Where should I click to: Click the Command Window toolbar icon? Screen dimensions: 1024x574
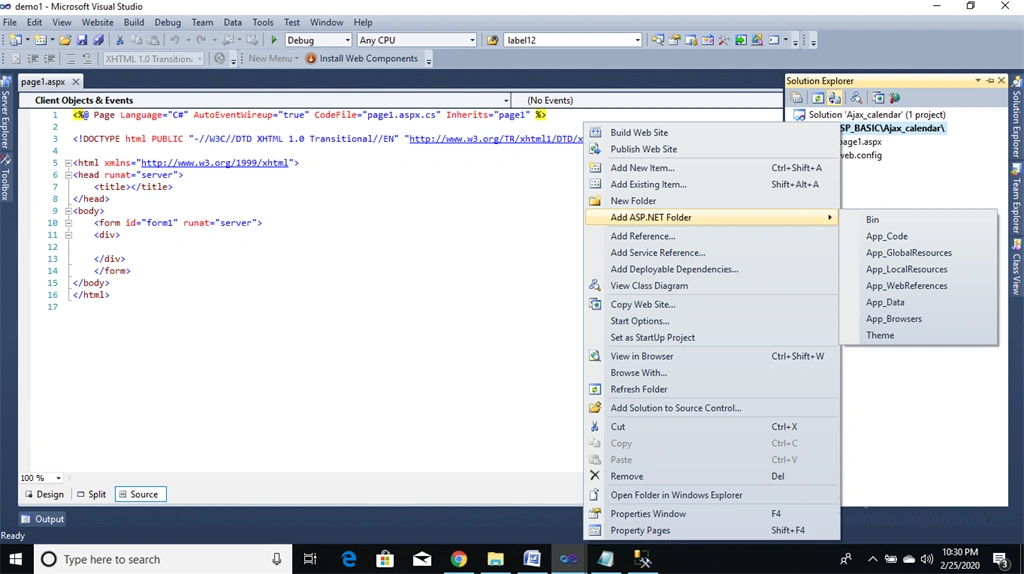(774, 40)
